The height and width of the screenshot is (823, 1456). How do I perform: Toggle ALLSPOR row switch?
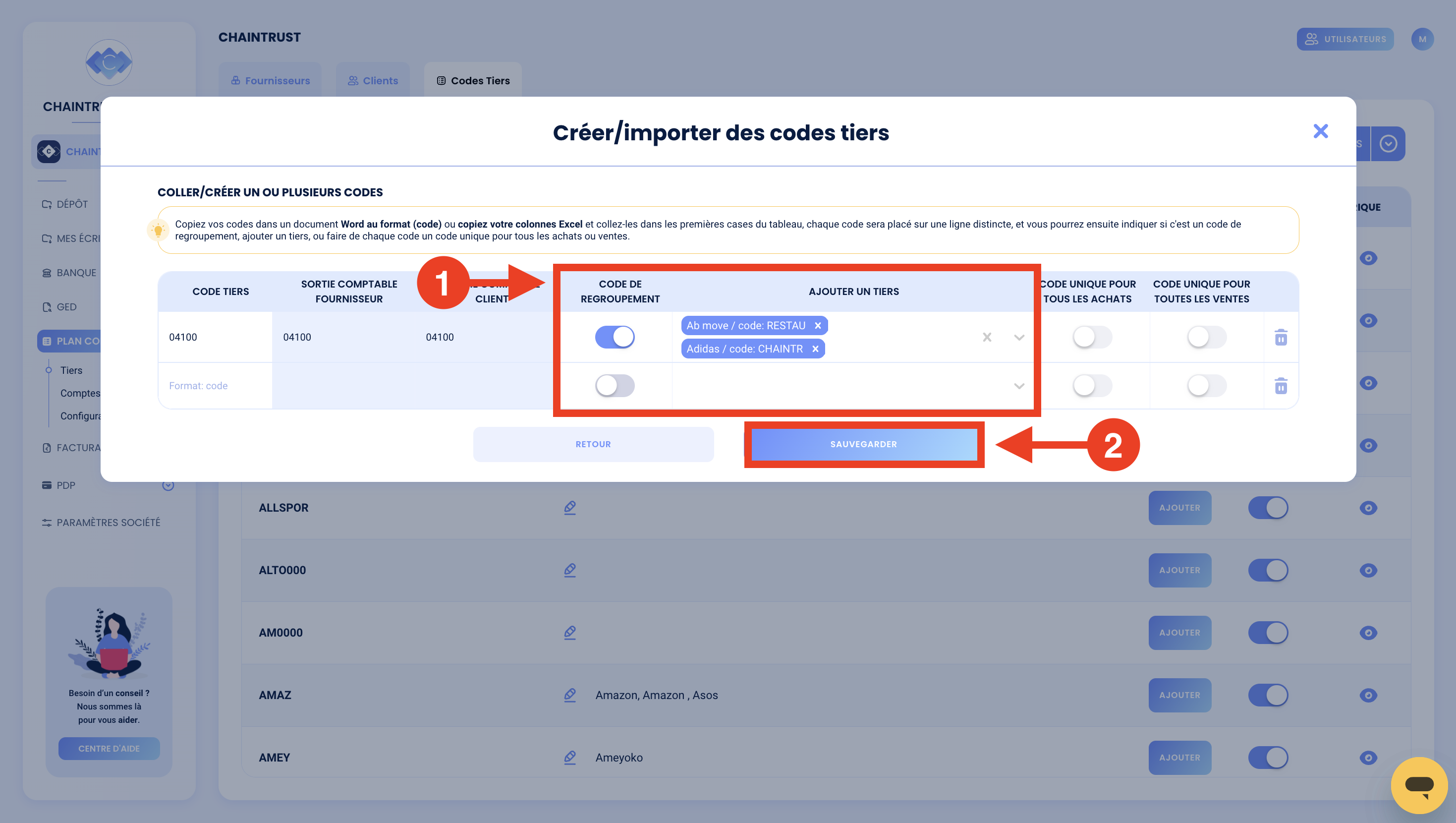click(x=1268, y=507)
